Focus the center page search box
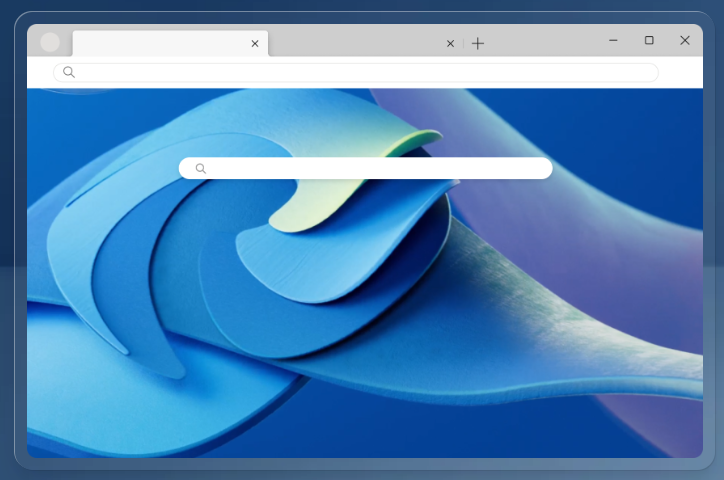Screen dimensions: 724x480 click(366, 168)
